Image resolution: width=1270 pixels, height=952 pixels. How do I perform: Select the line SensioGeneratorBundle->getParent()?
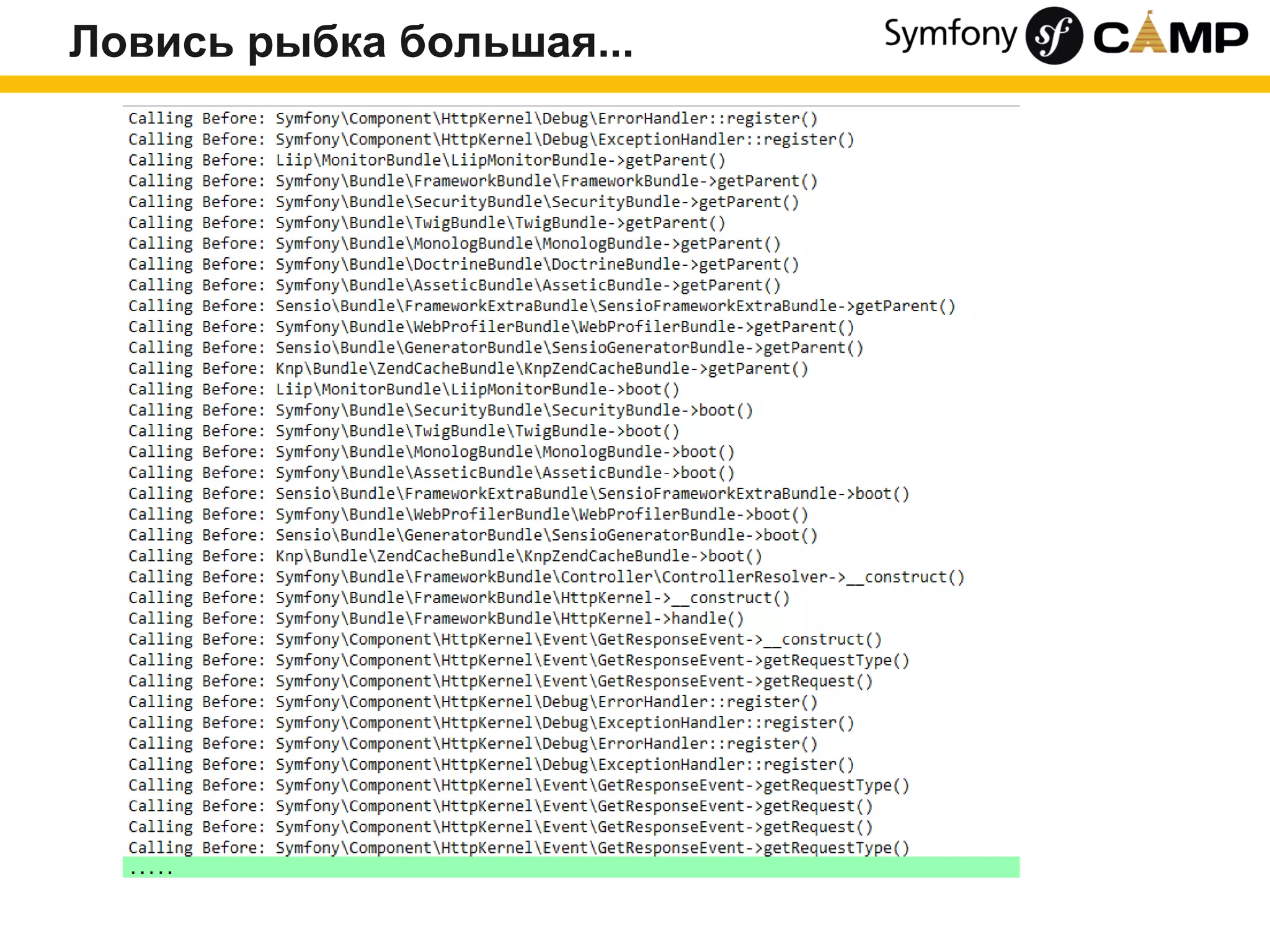click(x=496, y=348)
